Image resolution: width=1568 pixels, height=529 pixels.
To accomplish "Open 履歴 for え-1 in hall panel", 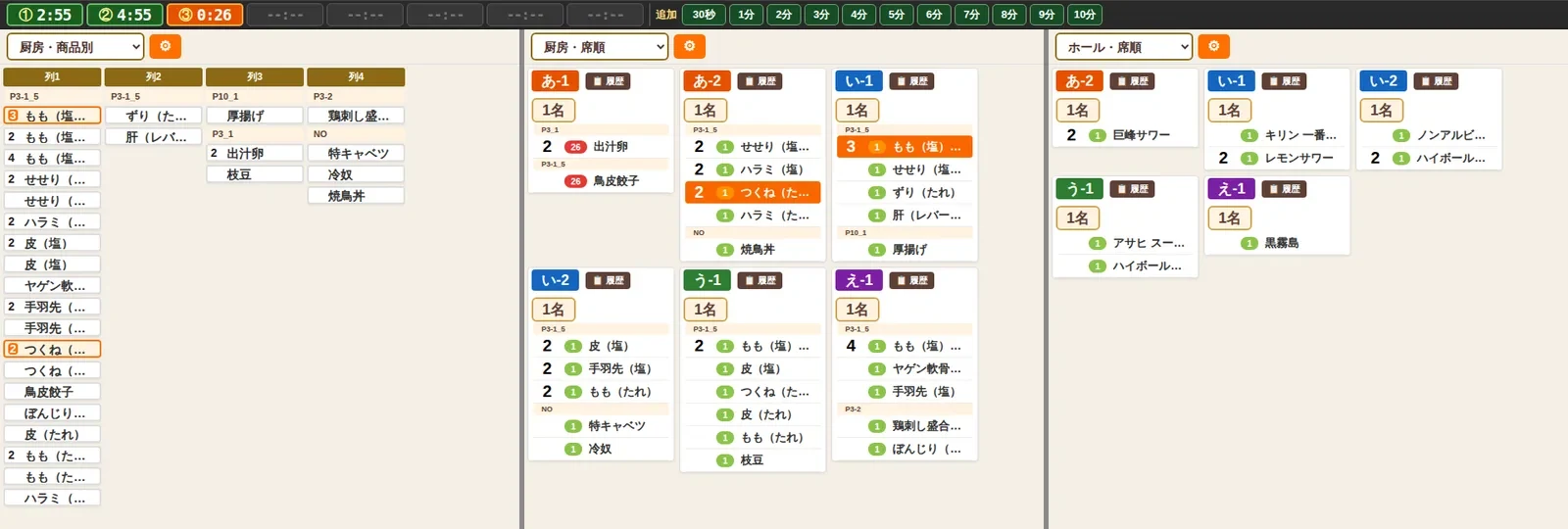I will point(1284,189).
